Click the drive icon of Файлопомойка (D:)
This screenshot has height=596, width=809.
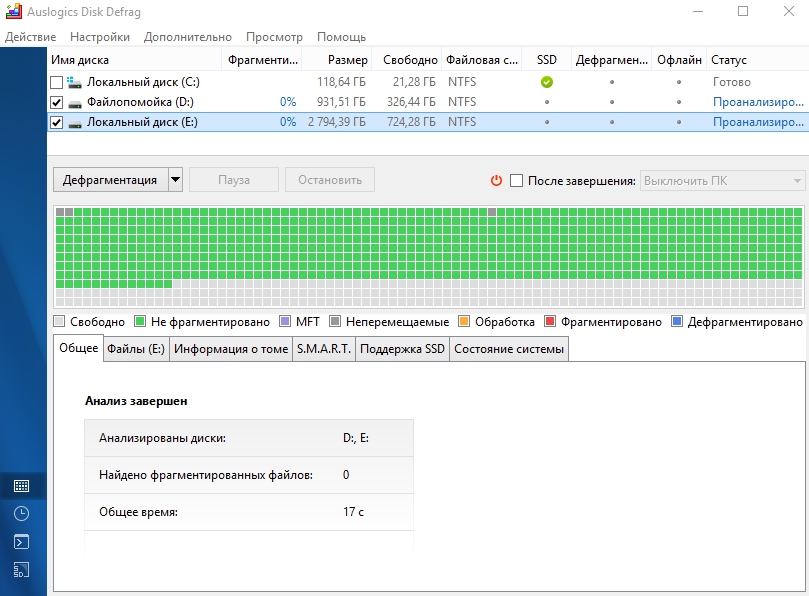[75, 102]
